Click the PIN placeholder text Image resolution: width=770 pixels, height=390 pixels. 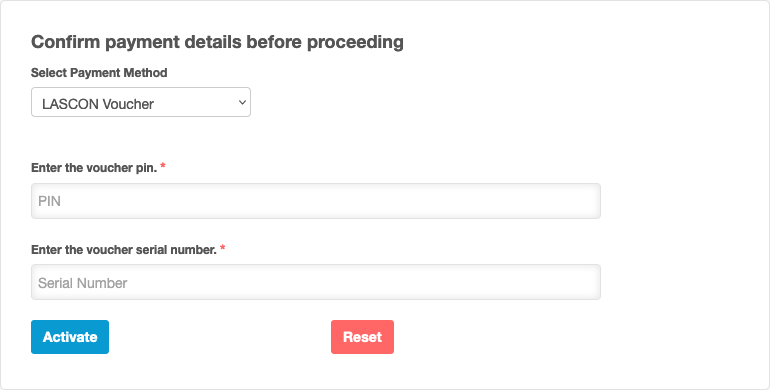pyautogui.click(x=50, y=201)
